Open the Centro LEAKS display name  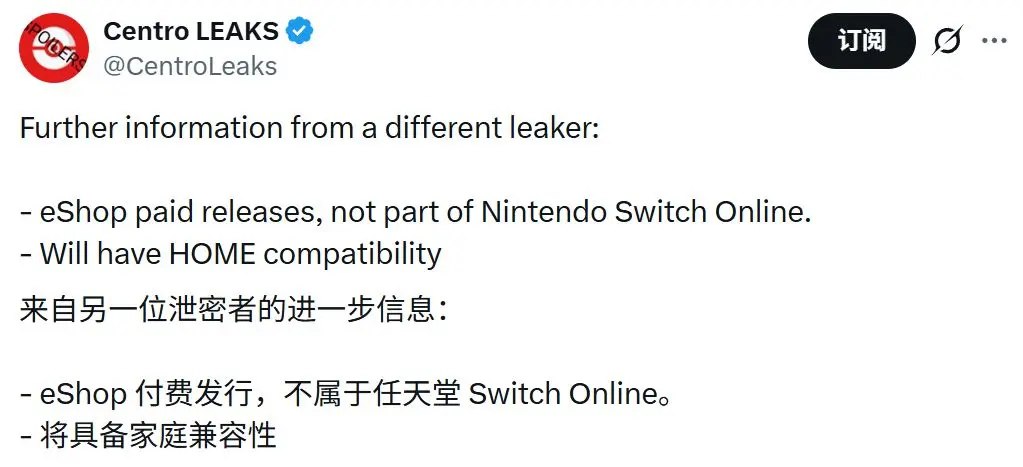click(x=190, y=31)
